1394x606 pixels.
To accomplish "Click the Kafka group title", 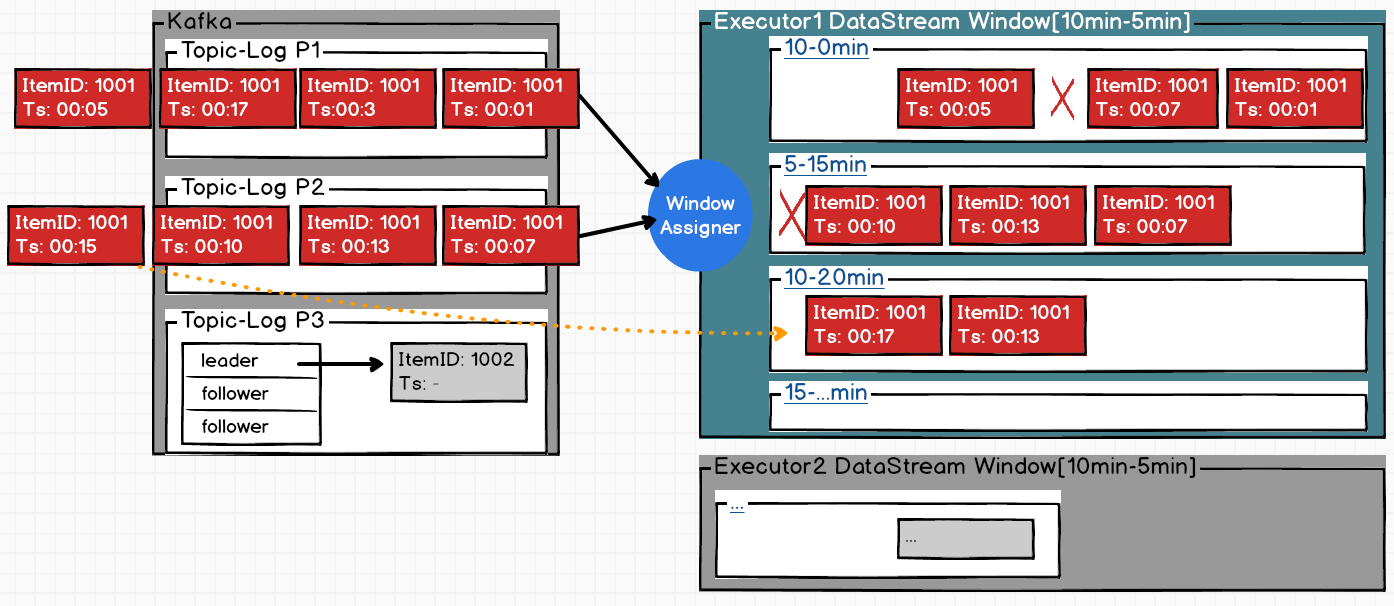I will point(198,20).
